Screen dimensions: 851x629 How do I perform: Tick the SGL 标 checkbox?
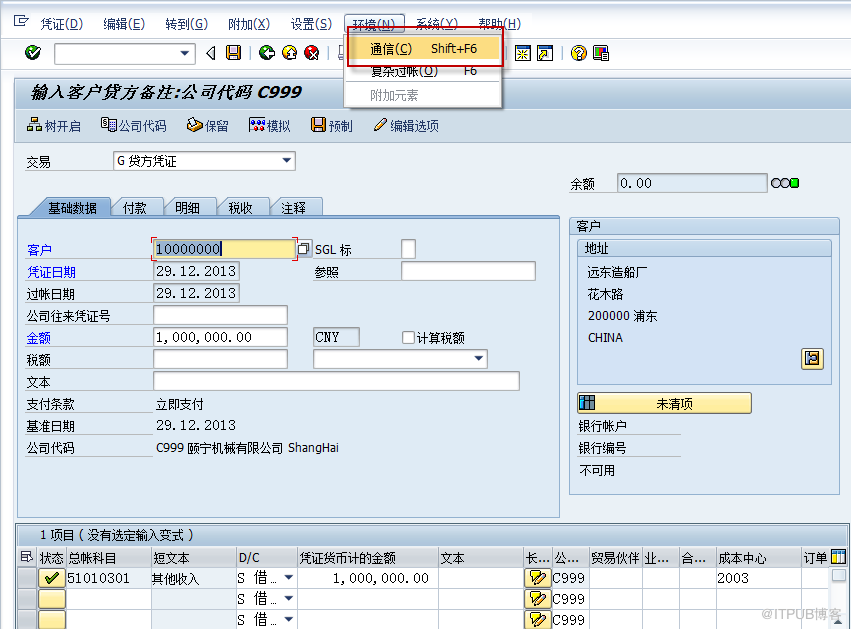(x=408, y=249)
